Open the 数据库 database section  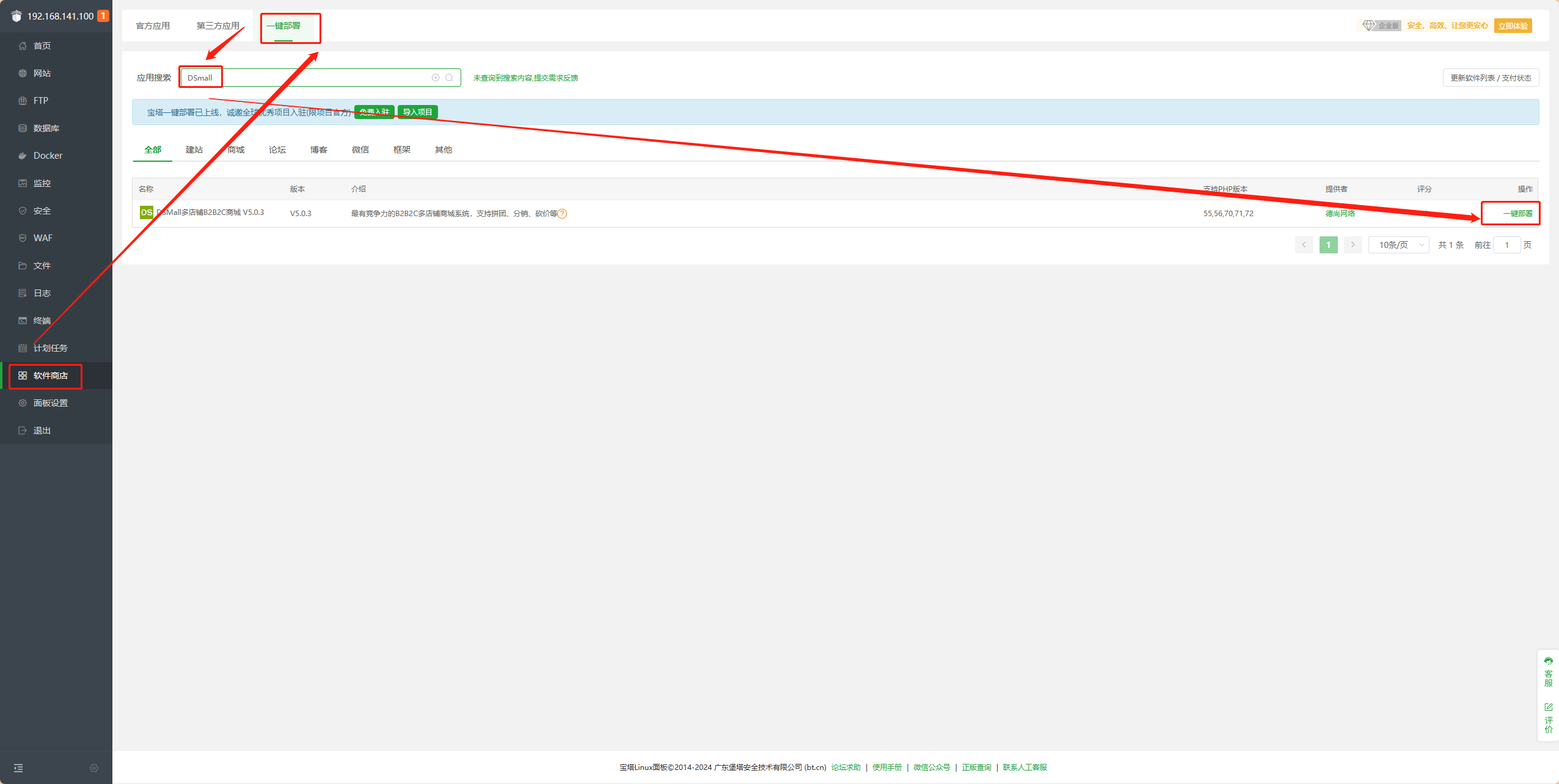click(x=56, y=128)
